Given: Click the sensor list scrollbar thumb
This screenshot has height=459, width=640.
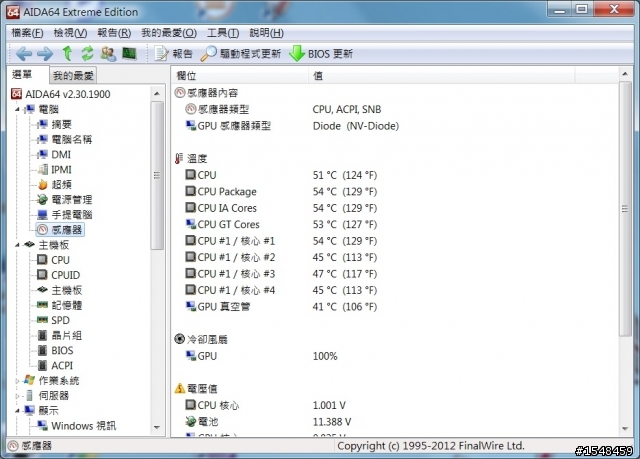Looking at the screenshot, I should tap(625, 209).
